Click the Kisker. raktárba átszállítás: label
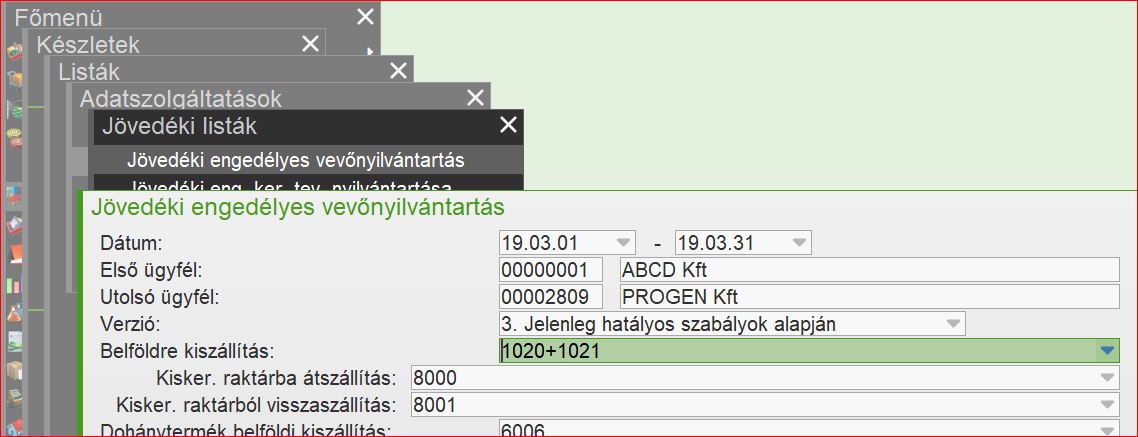Viewport: 1138px width, 437px height. 277,378
